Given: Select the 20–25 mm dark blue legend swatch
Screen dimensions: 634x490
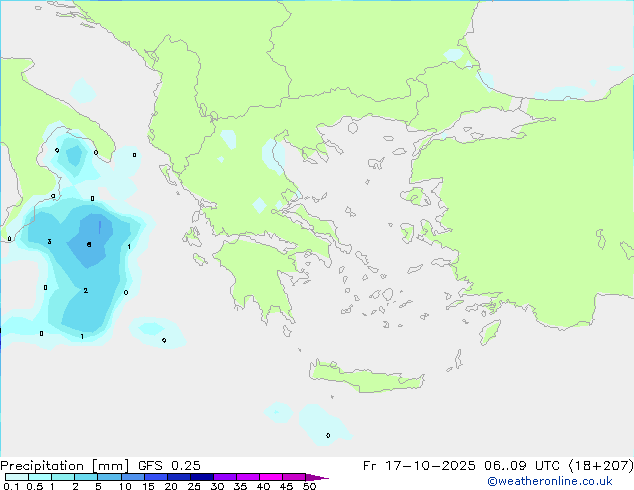Looking at the screenshot, I should [178, 477].
